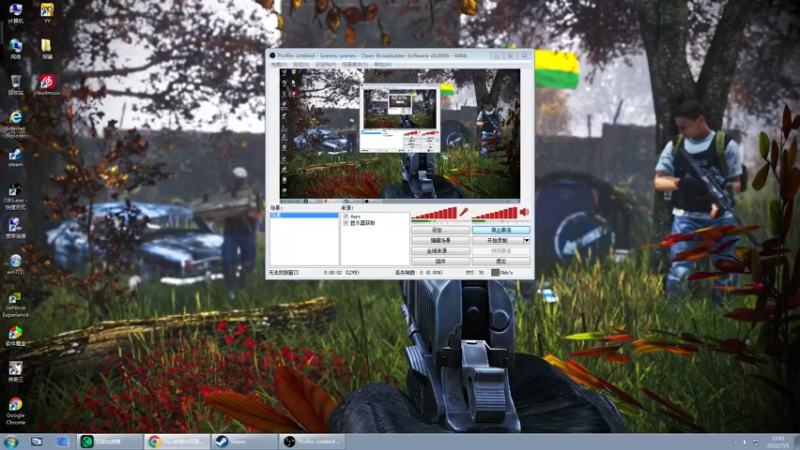Click the Exit (退出) button in OBS
This screenshot has width=800, height=450.
tap(501, 261)
